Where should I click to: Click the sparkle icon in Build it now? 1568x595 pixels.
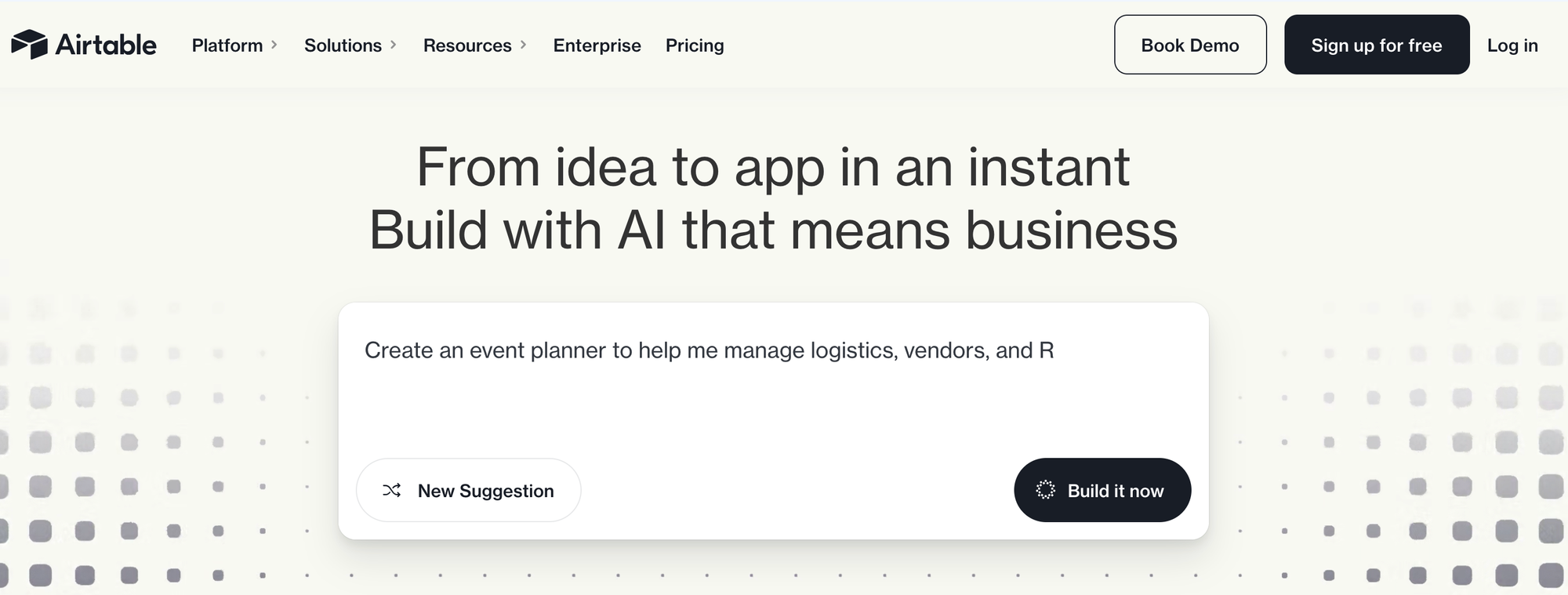pyautogui.click(x=1045, y=490)
